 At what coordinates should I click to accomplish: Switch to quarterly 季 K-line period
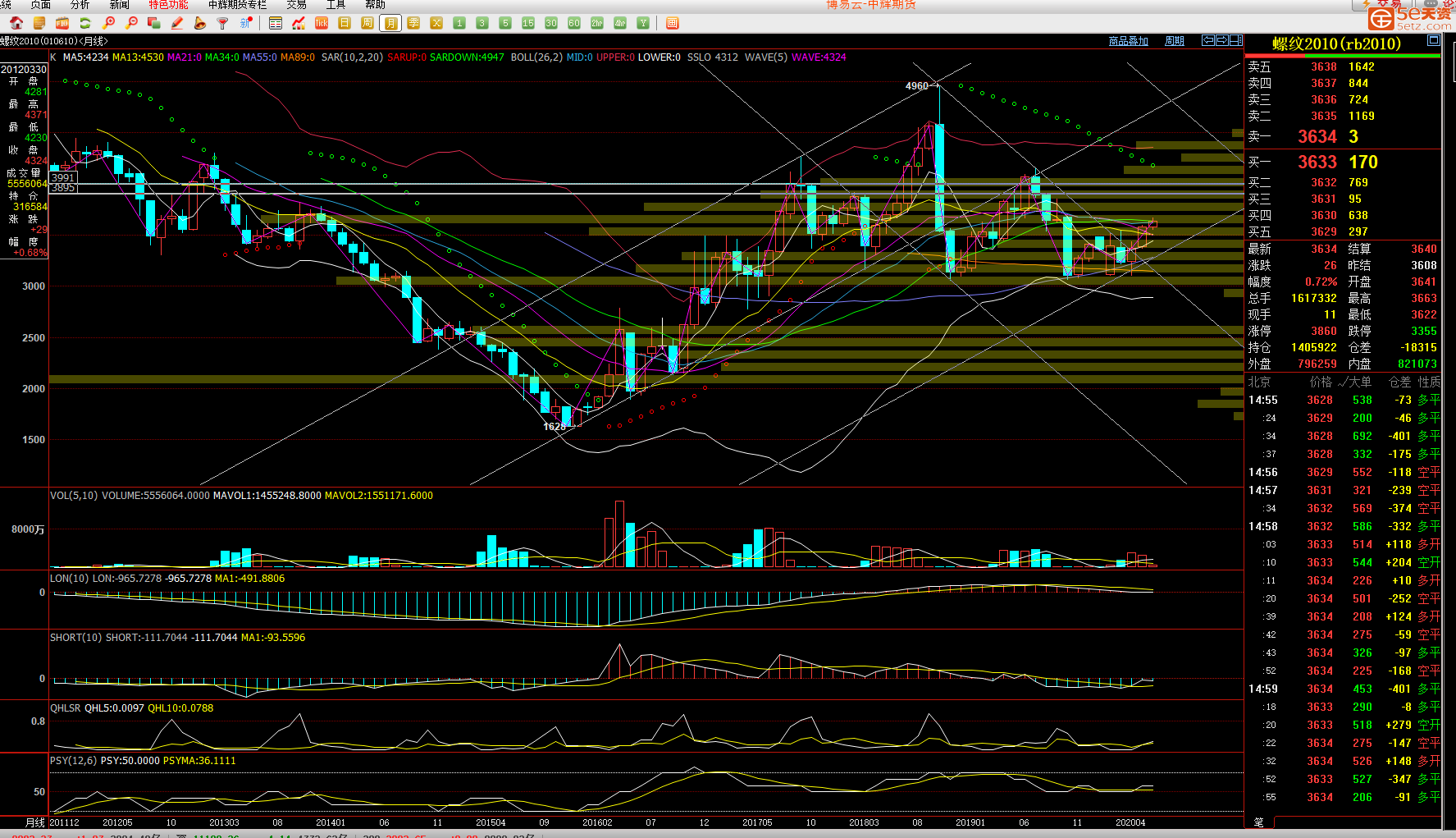tap(413, 23)
